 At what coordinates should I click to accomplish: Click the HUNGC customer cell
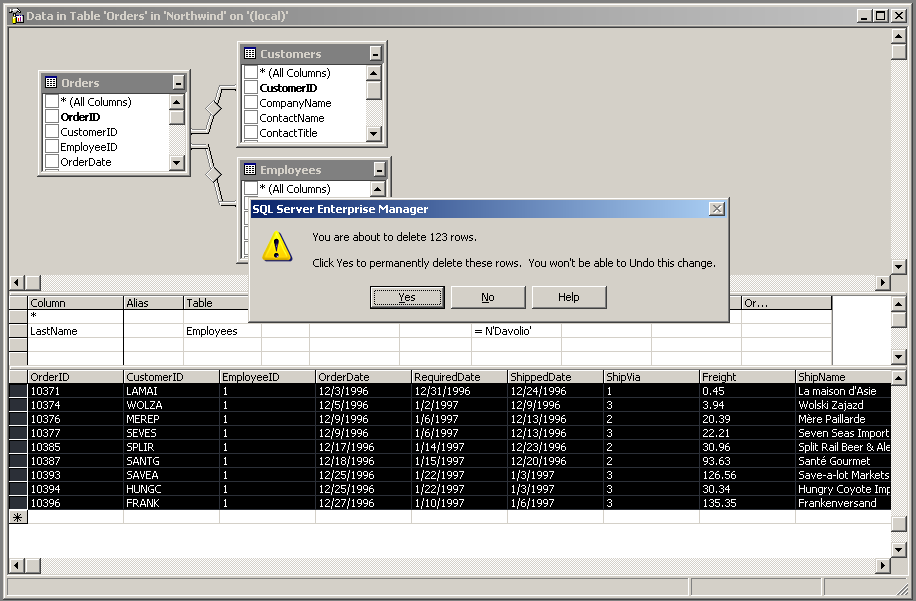click(x=171, y=489)
